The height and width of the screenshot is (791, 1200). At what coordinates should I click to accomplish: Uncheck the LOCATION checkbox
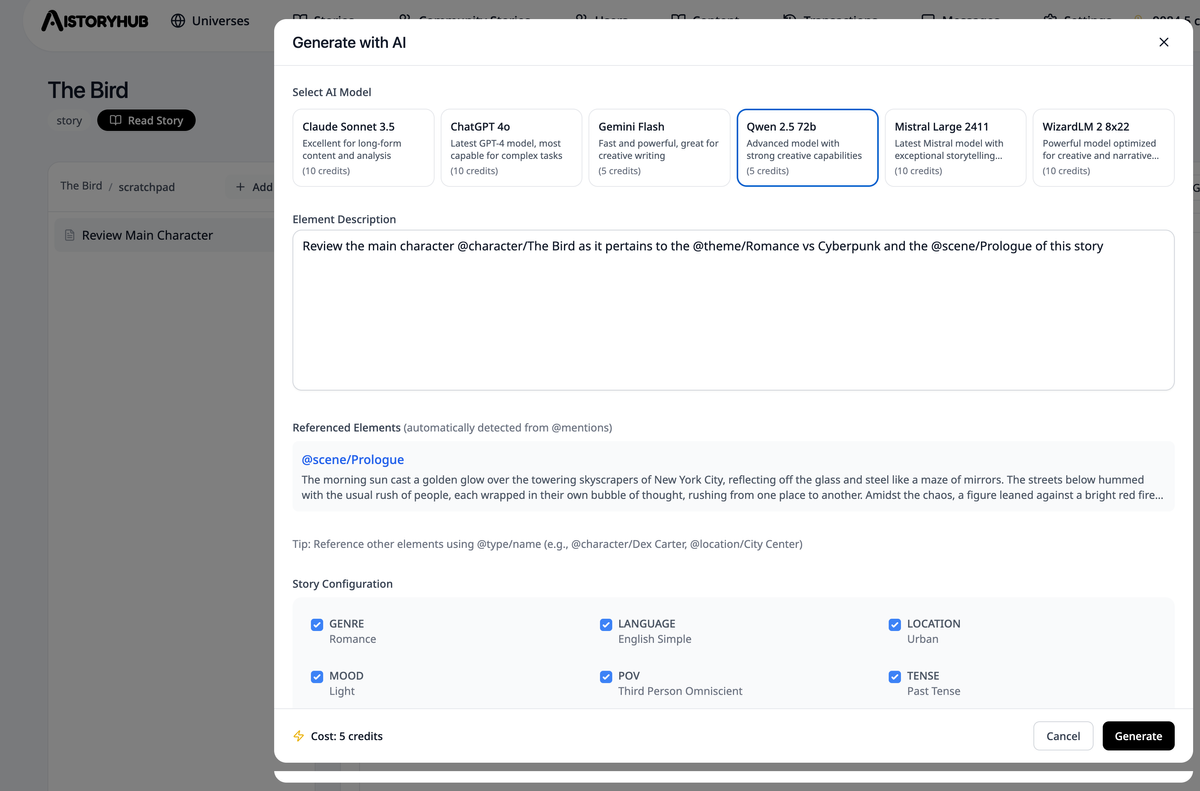point(895,624)
